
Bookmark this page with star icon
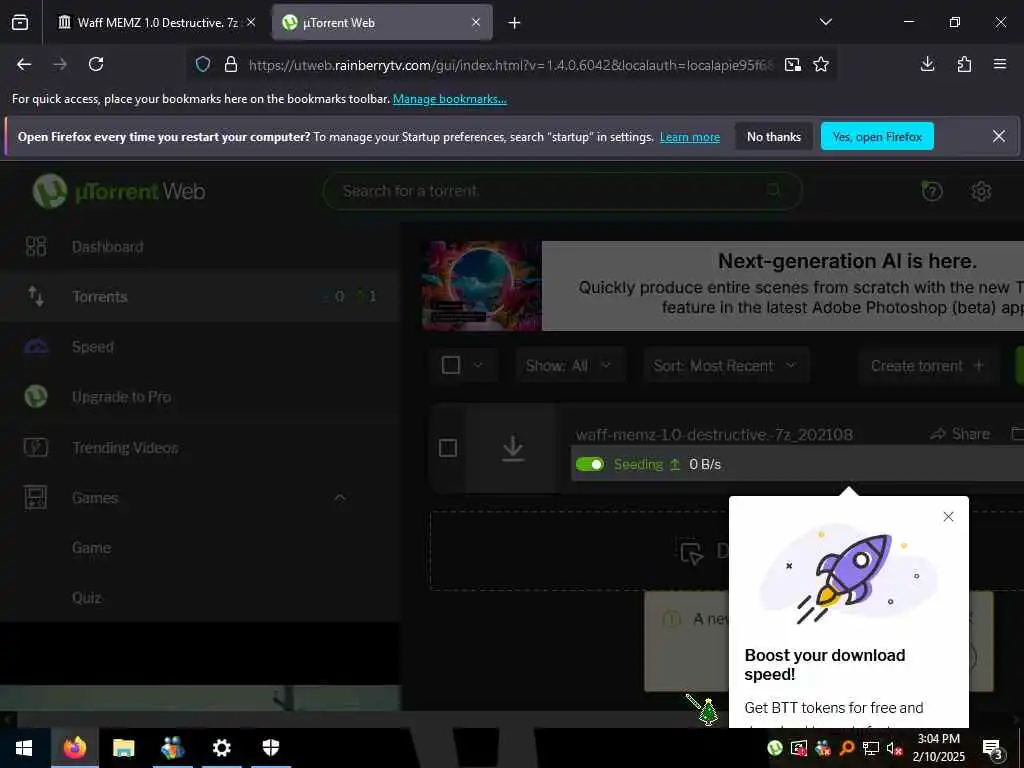click(821, 65)
